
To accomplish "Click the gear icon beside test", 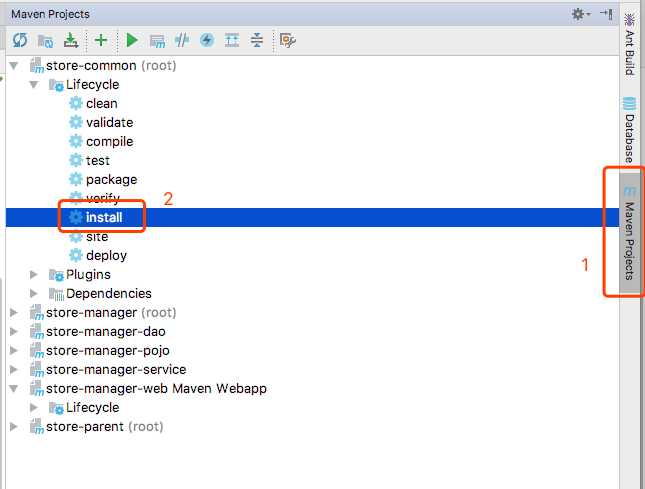I will (76, 160).
